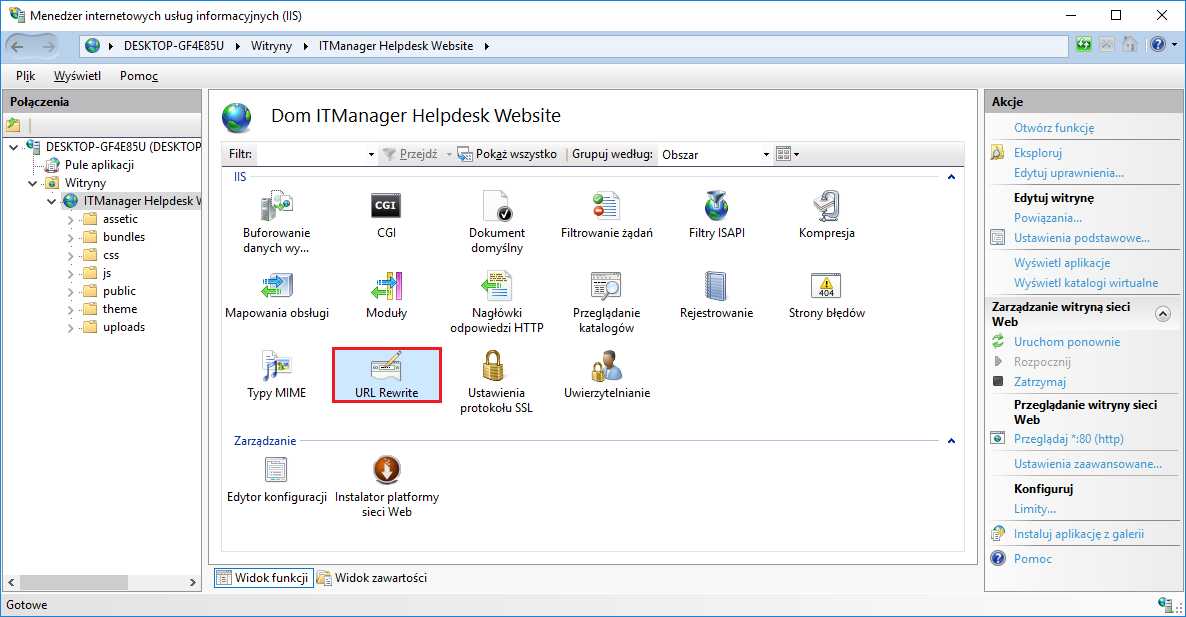Click the Eksploruj action link

(1038, 153)
